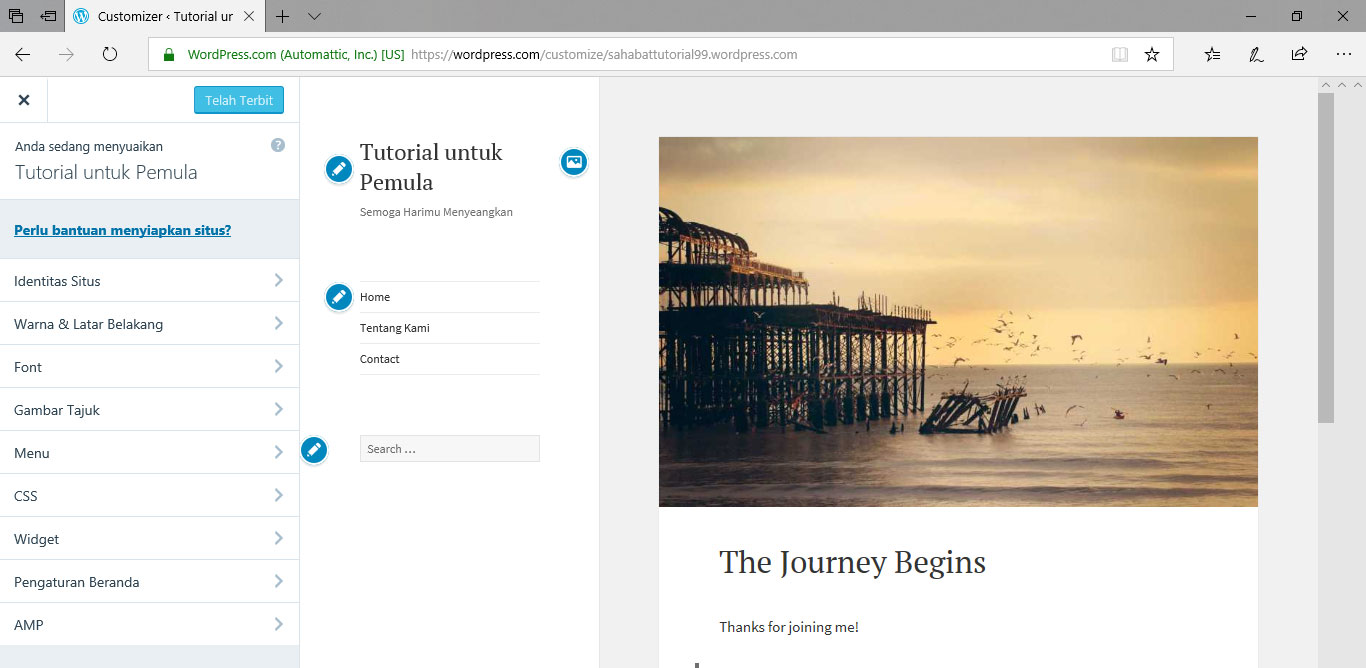Click the pencil edit icon beside site title
Image resolution: width=1366 pixels, height=668 pixels.
click(x=339, y=169)
